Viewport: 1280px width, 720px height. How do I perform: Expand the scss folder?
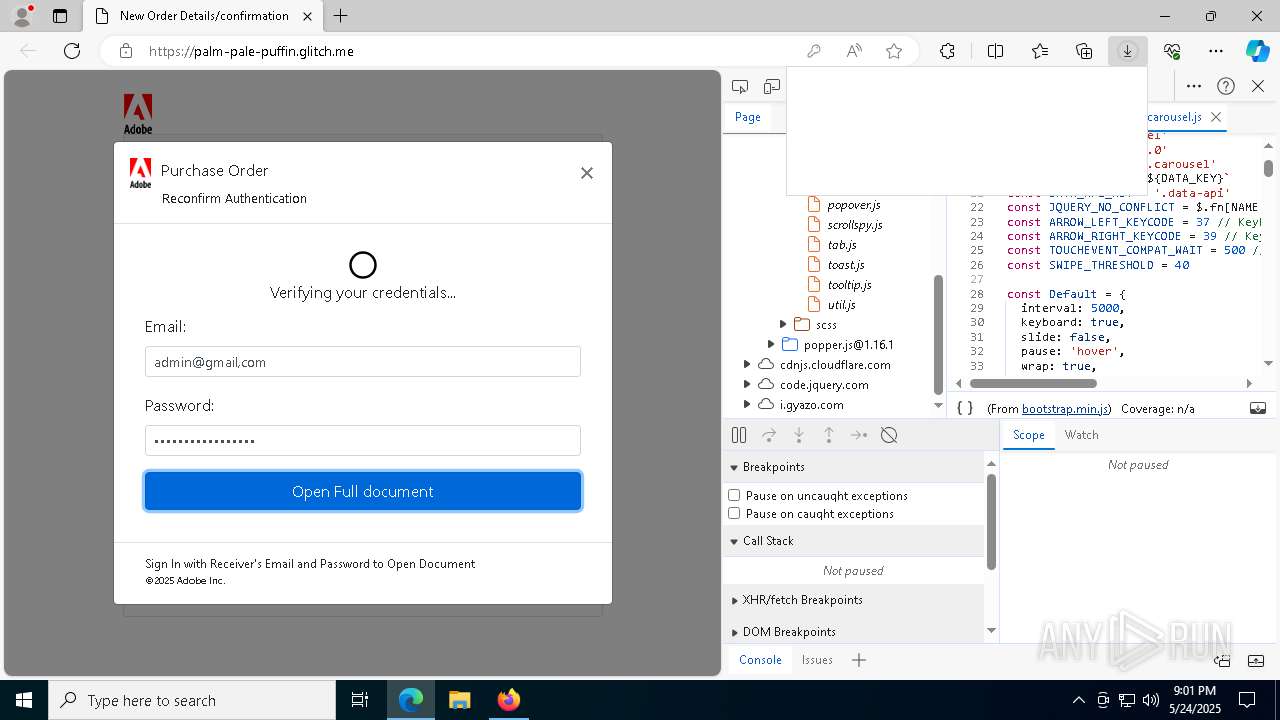[x=783, y=324]
